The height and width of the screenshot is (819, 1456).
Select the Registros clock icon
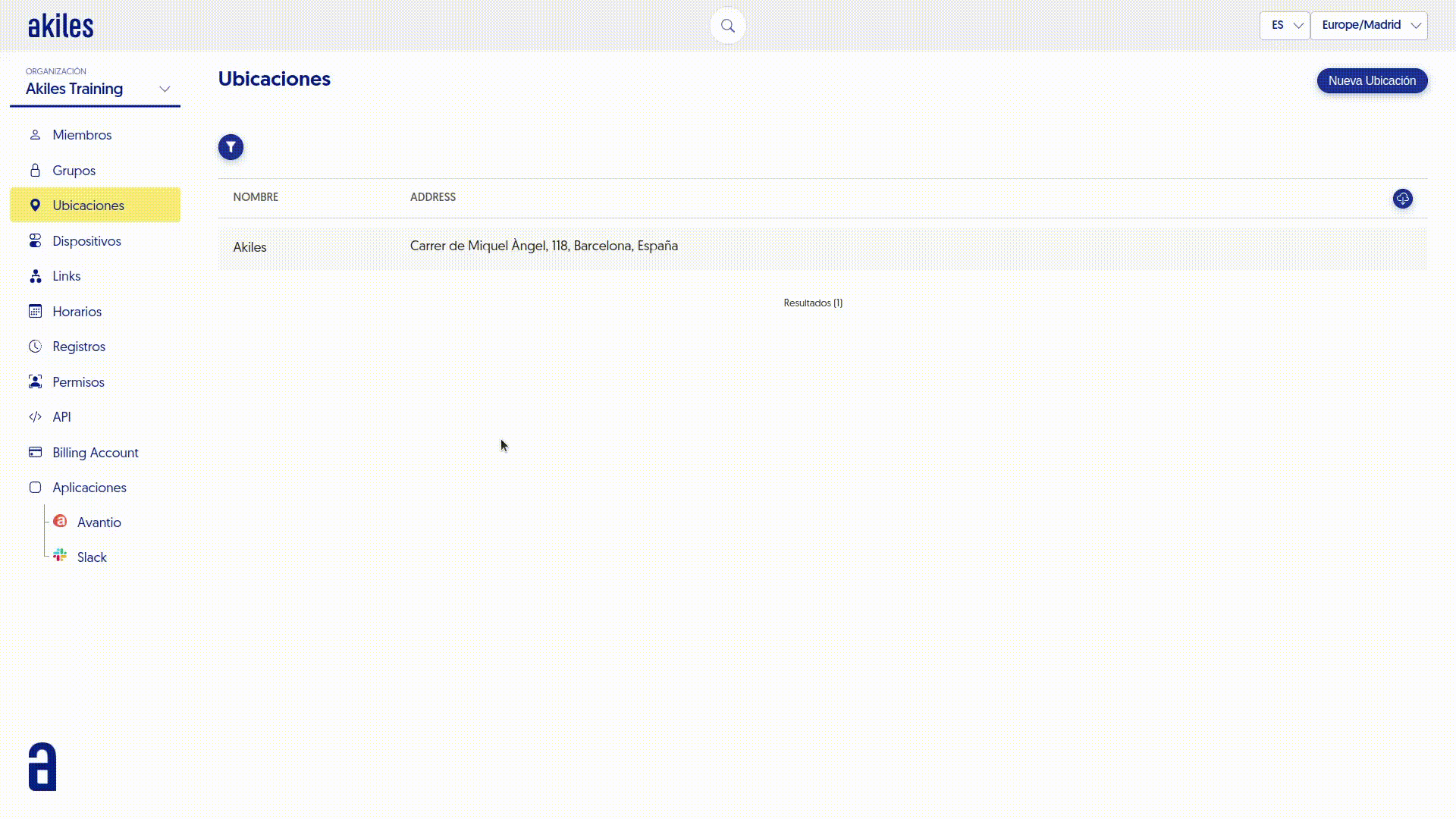(35, 346)
